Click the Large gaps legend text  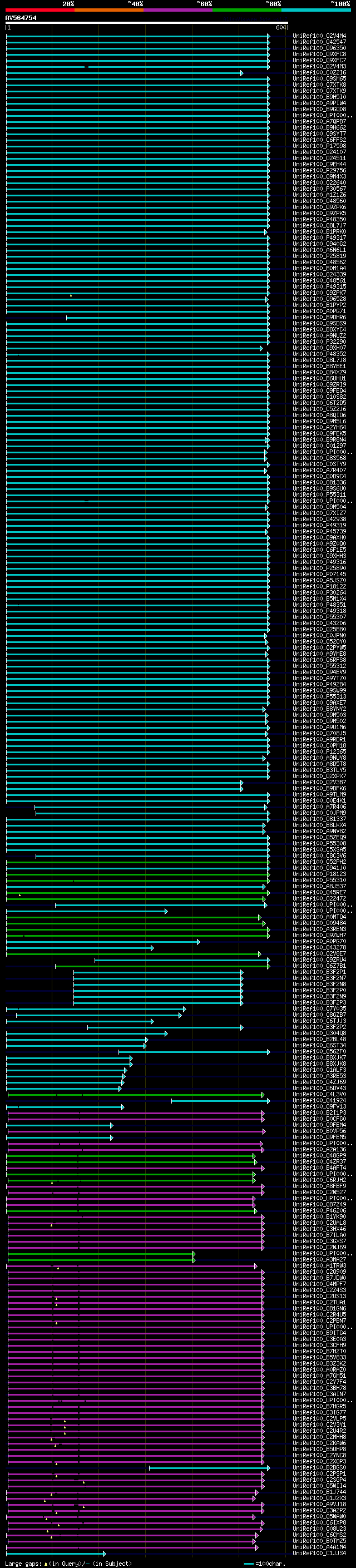(69, 1564)
